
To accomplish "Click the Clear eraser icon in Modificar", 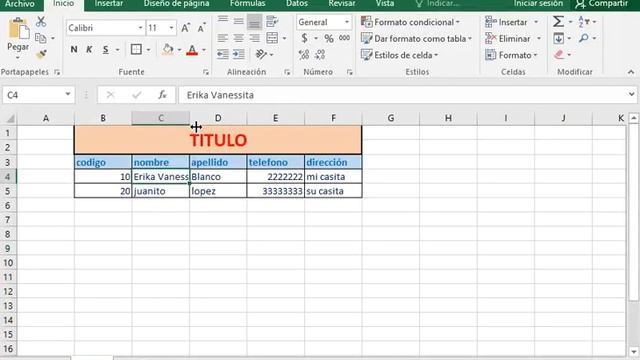I will point(559,54).
